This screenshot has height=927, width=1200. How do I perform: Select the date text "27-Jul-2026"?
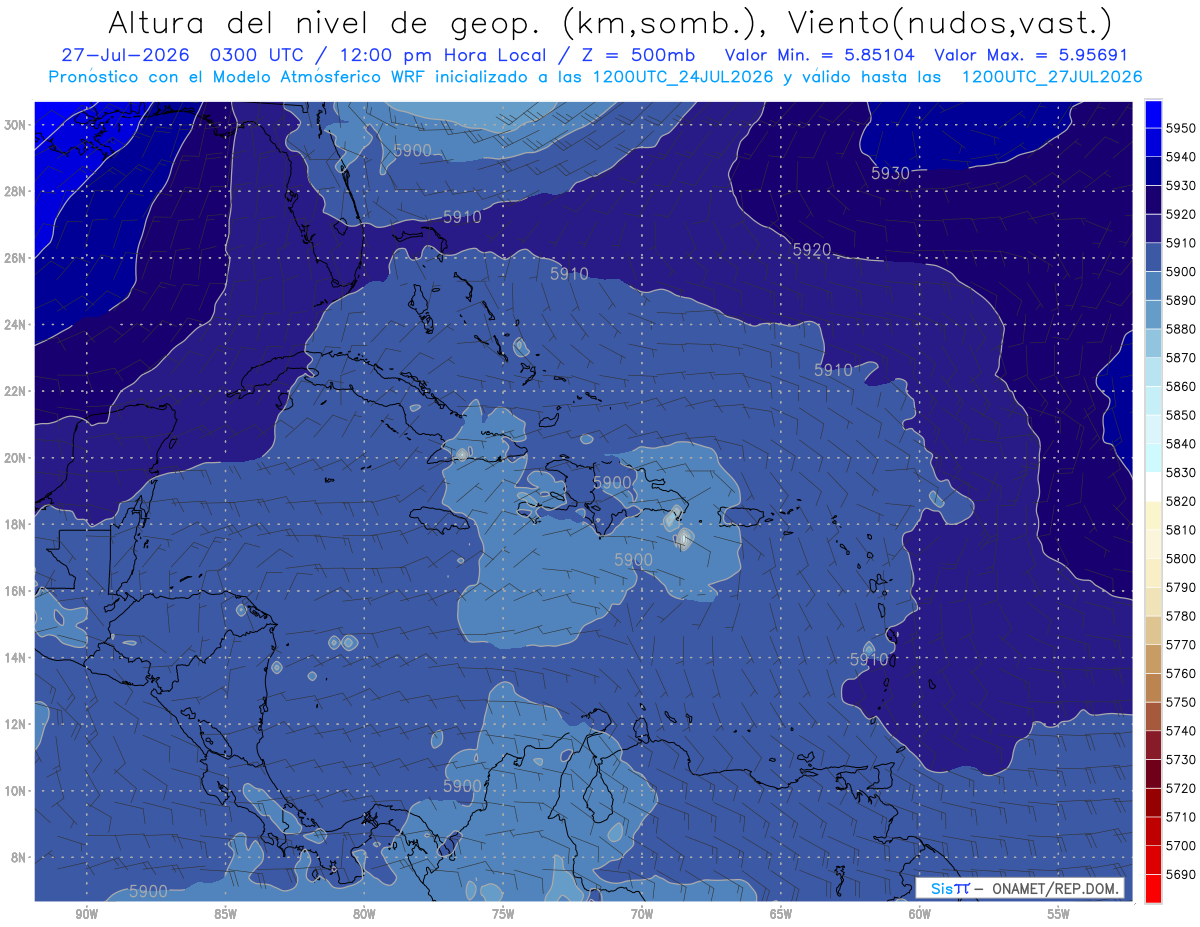click(x=125, y=56)
